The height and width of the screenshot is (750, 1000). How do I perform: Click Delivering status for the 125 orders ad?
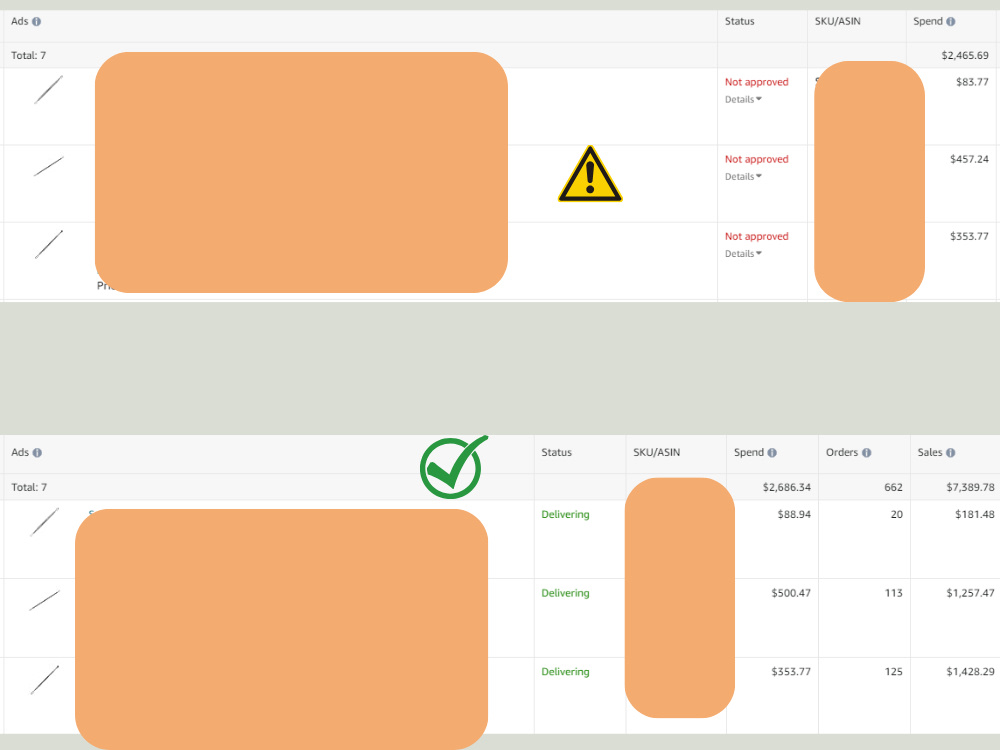tap(565, 672)
